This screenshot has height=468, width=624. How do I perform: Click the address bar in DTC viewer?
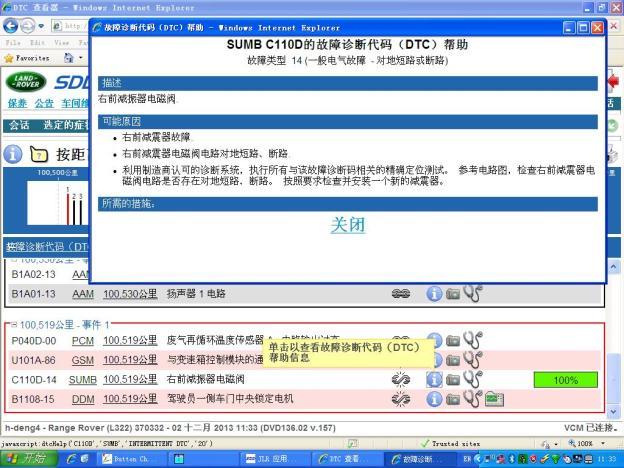click(70, 26)
